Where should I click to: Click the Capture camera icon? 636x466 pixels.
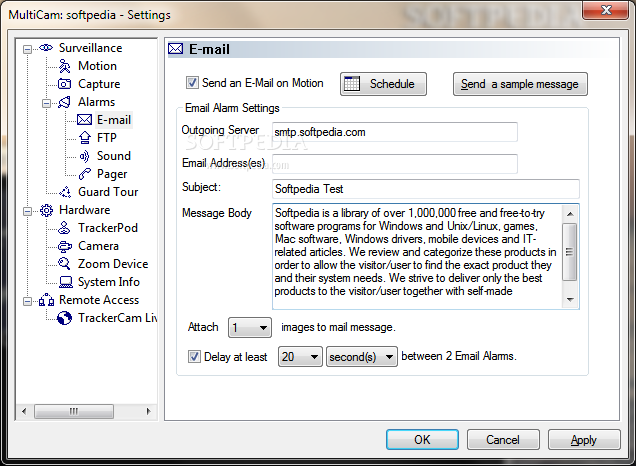coord(64,84)
